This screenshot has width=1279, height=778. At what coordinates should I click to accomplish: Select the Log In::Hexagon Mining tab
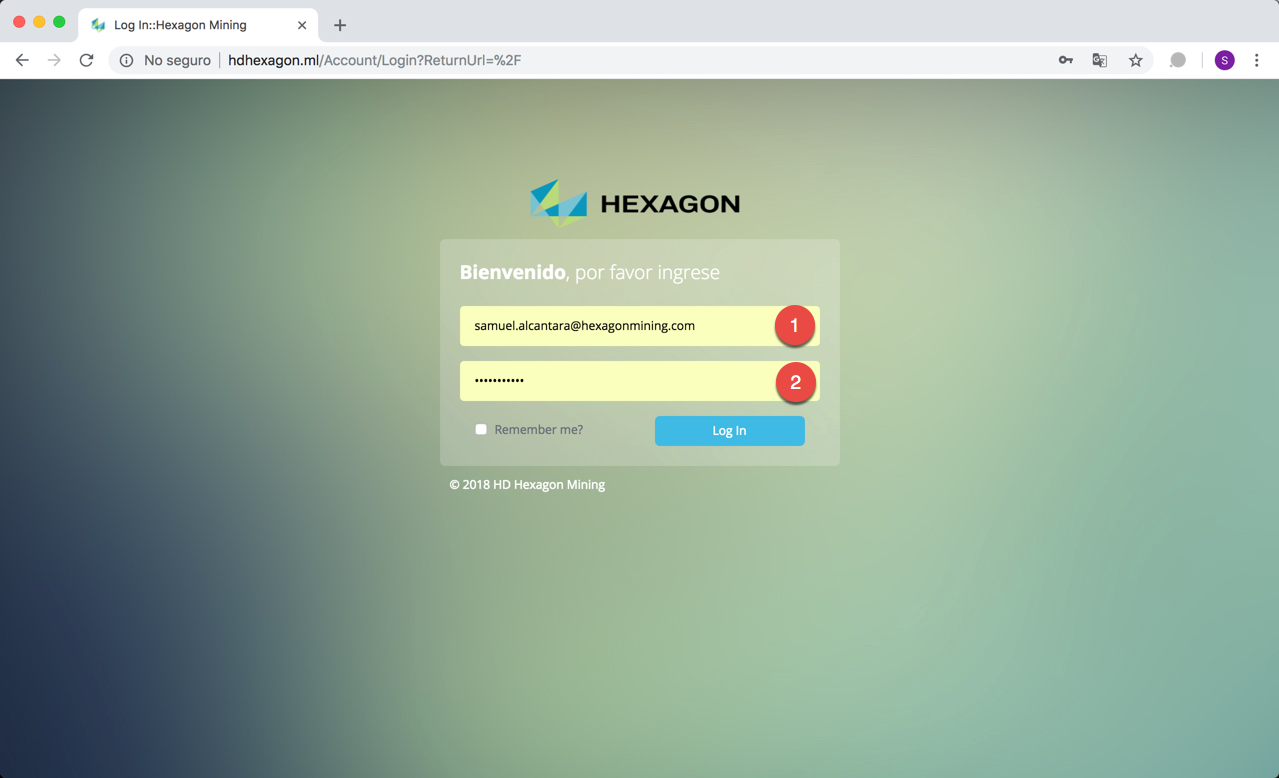coord(198,25)
